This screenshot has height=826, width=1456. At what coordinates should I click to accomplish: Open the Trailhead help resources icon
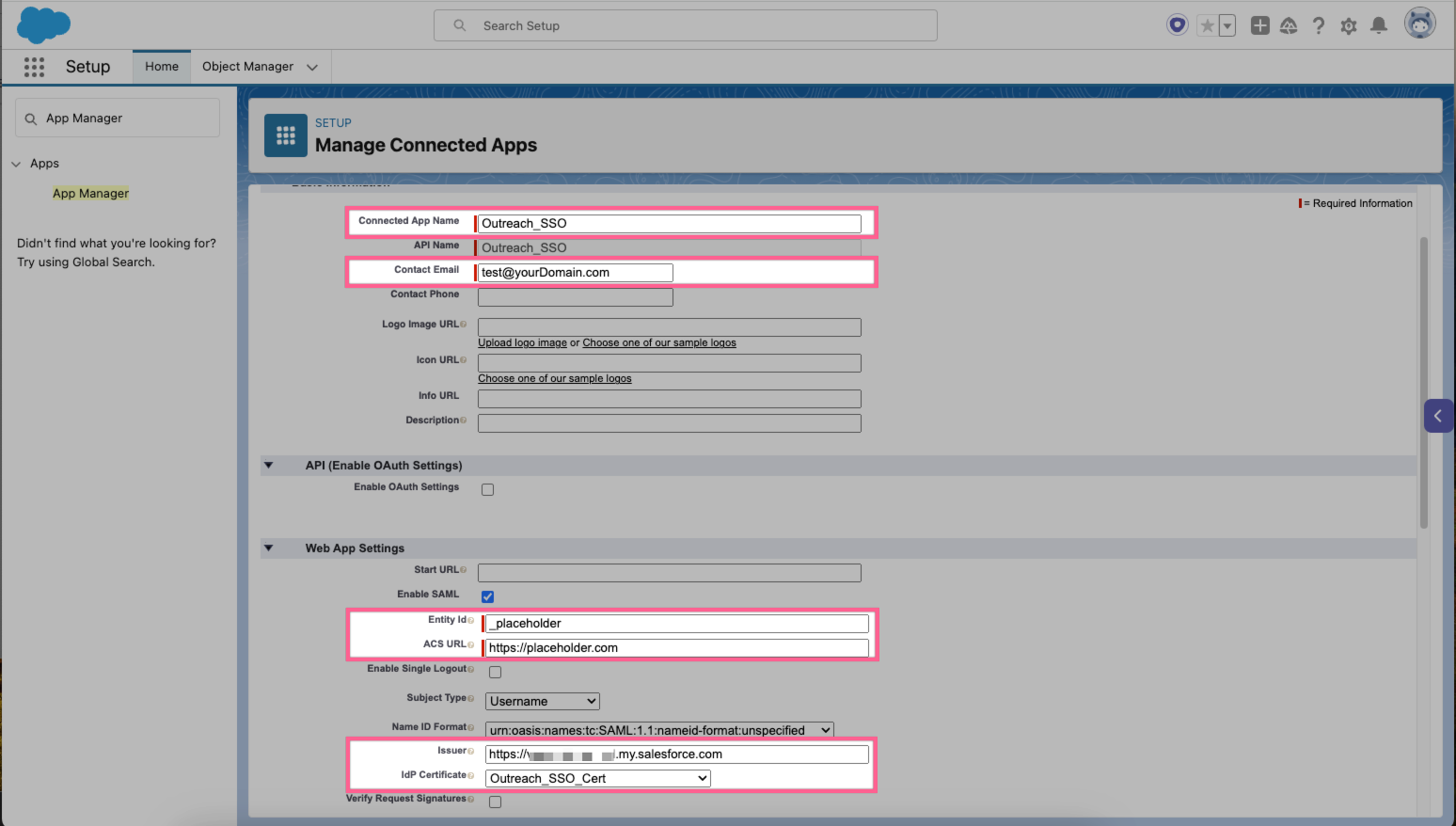(1289, 25)
